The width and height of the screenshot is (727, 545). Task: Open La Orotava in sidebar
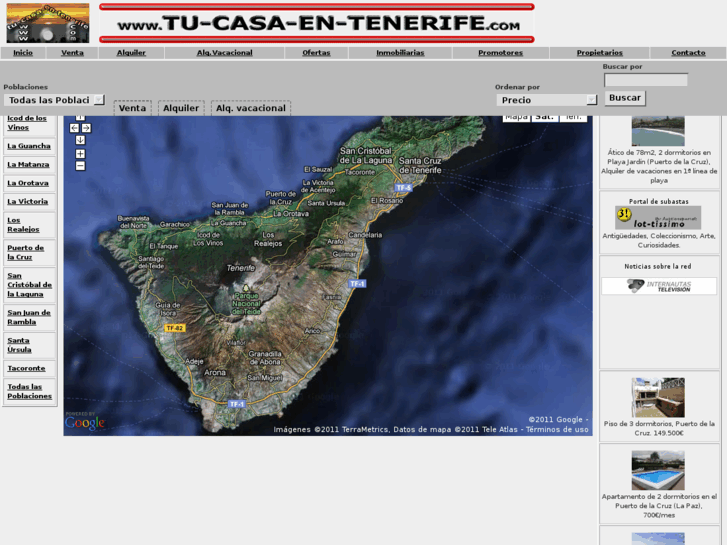tap(28, 183)
